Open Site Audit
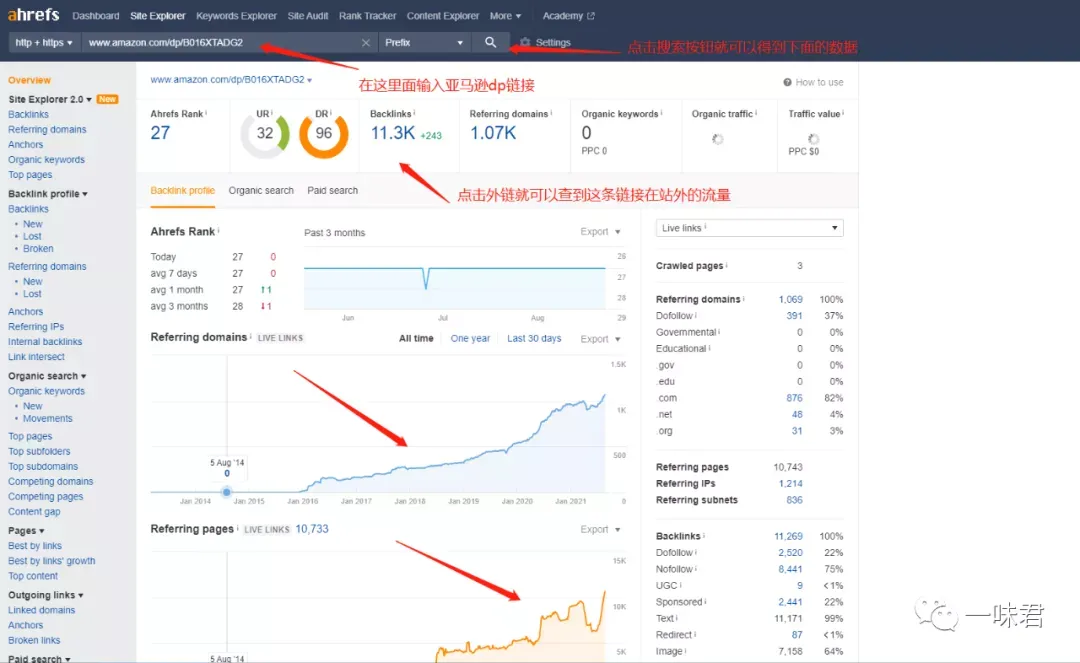Viewport: 1080px width, 663px height. [308, 16]
